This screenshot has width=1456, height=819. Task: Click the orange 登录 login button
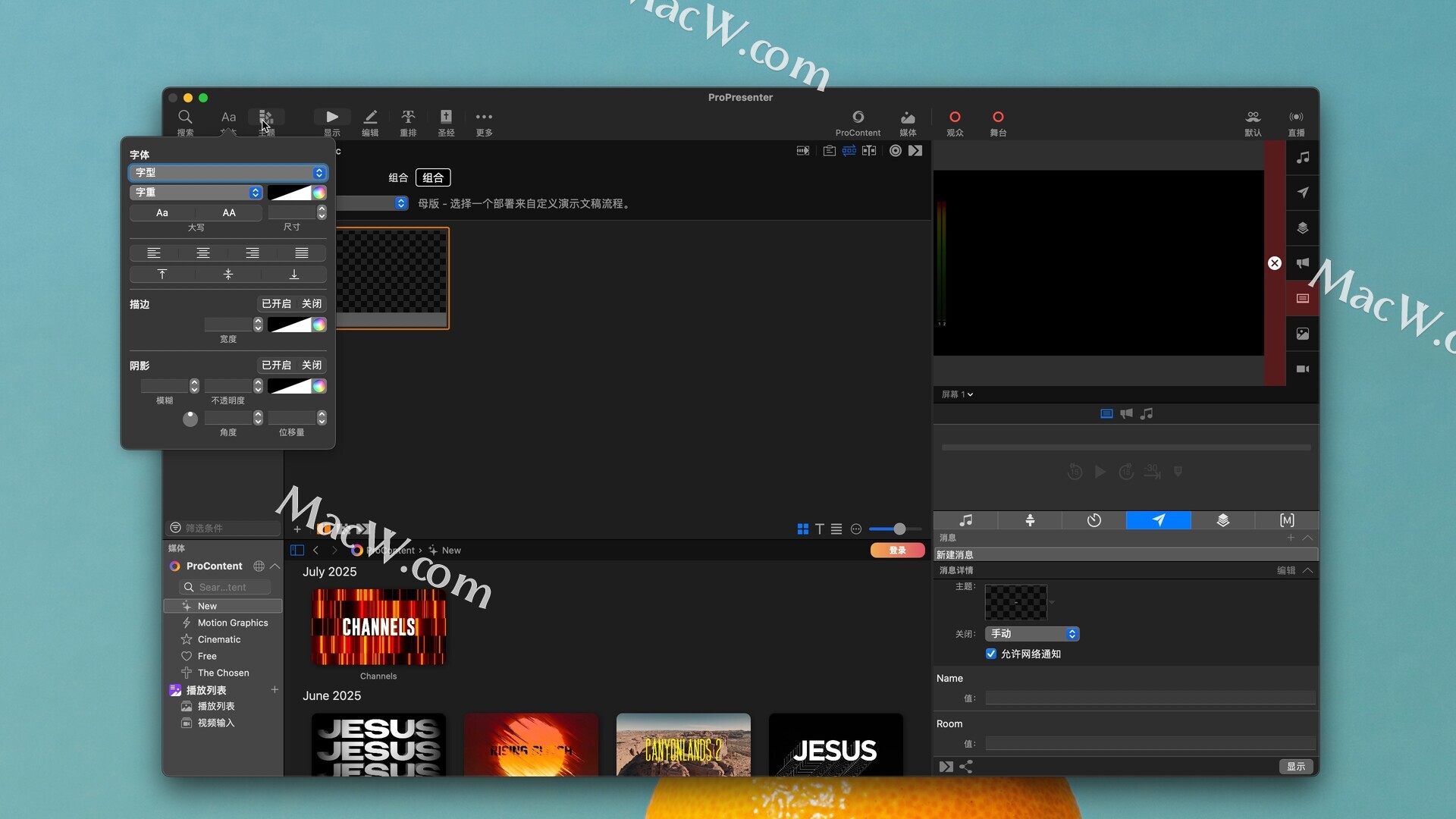coord(897,551)
